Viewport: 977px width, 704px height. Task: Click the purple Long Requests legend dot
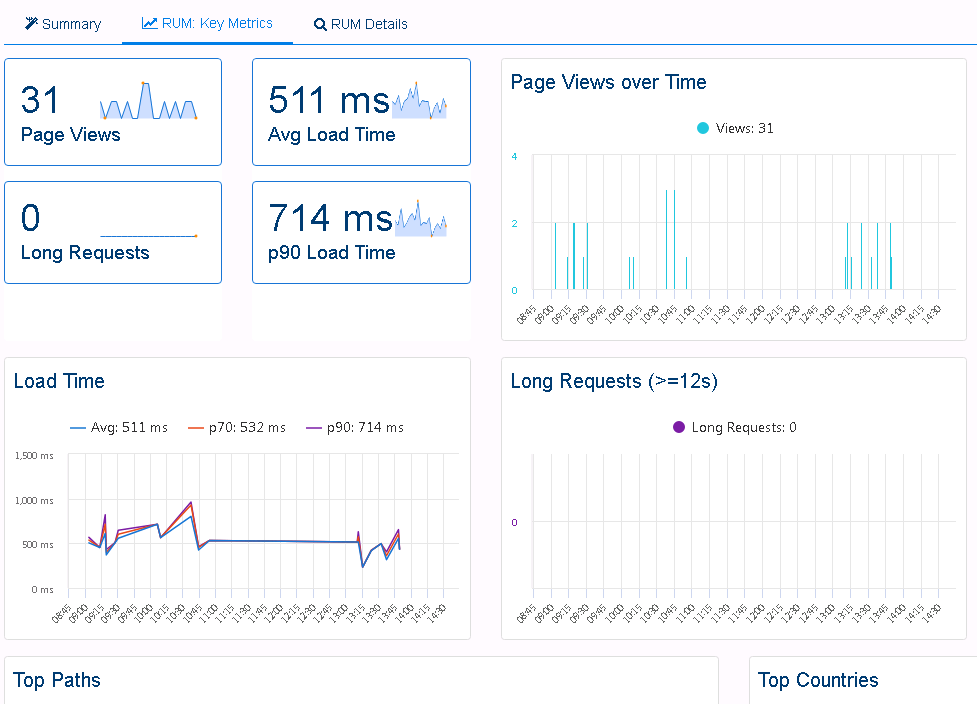tap(678, 427)
